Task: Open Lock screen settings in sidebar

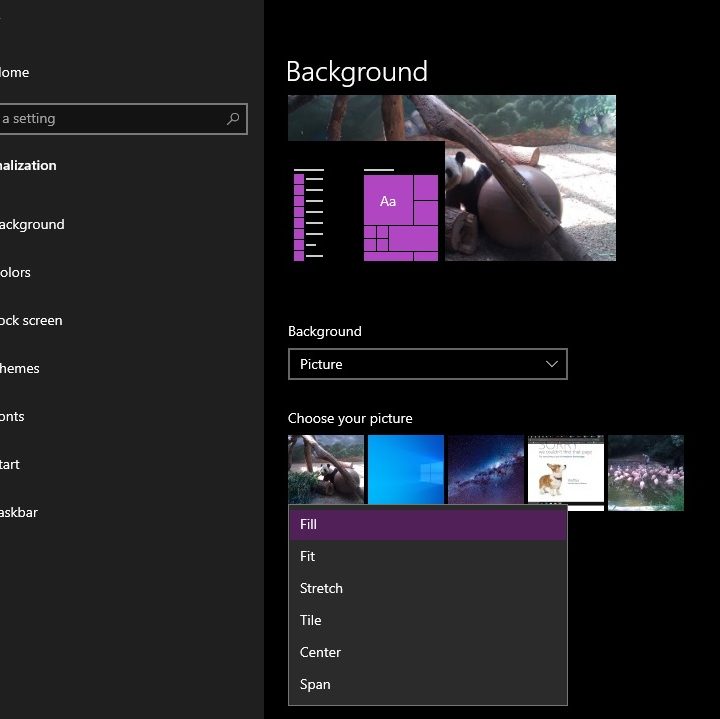Action: point(30,320)
